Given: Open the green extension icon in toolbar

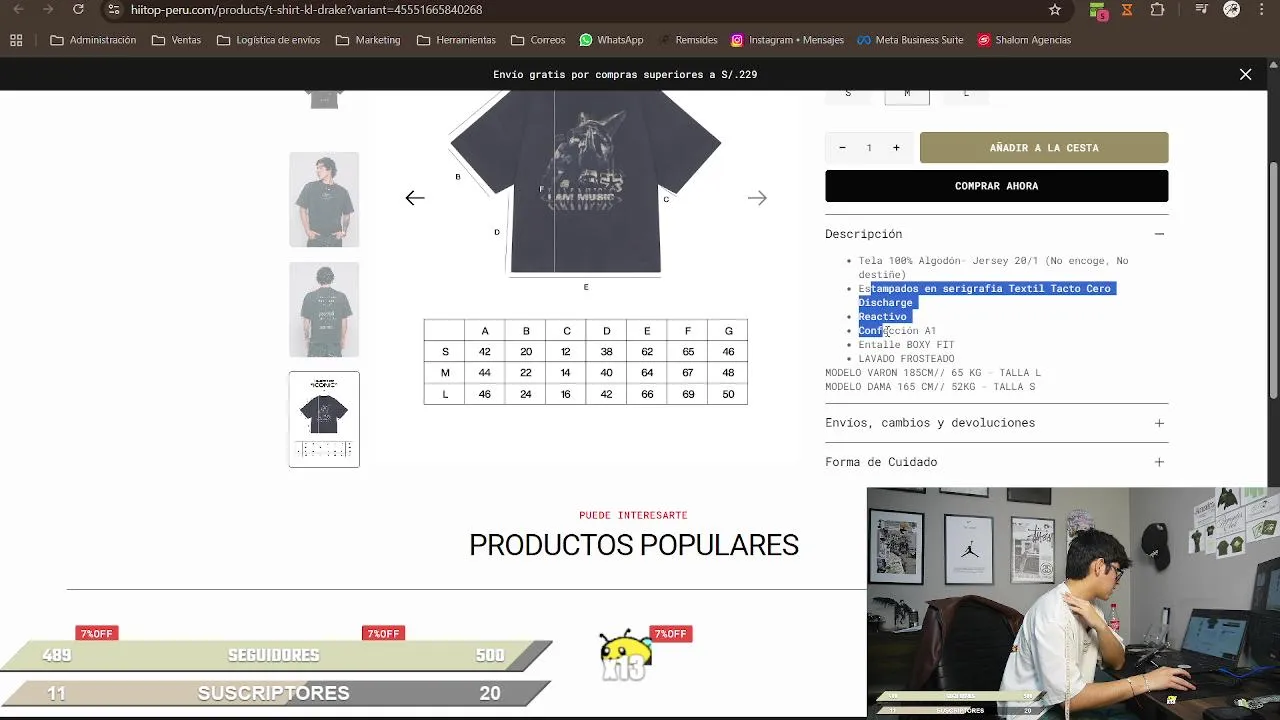Looking at the screenshot, I should [1098, 11].
